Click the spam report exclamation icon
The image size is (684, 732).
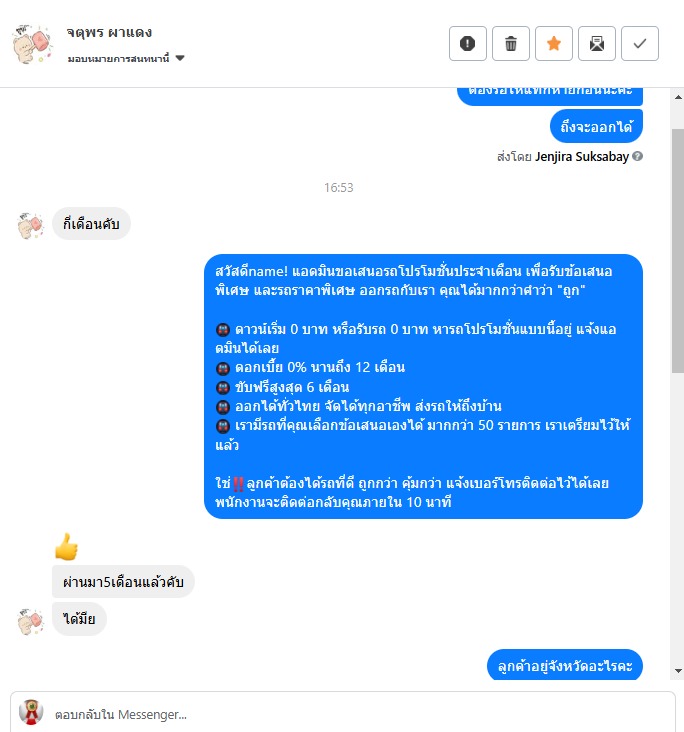[467, 43]
